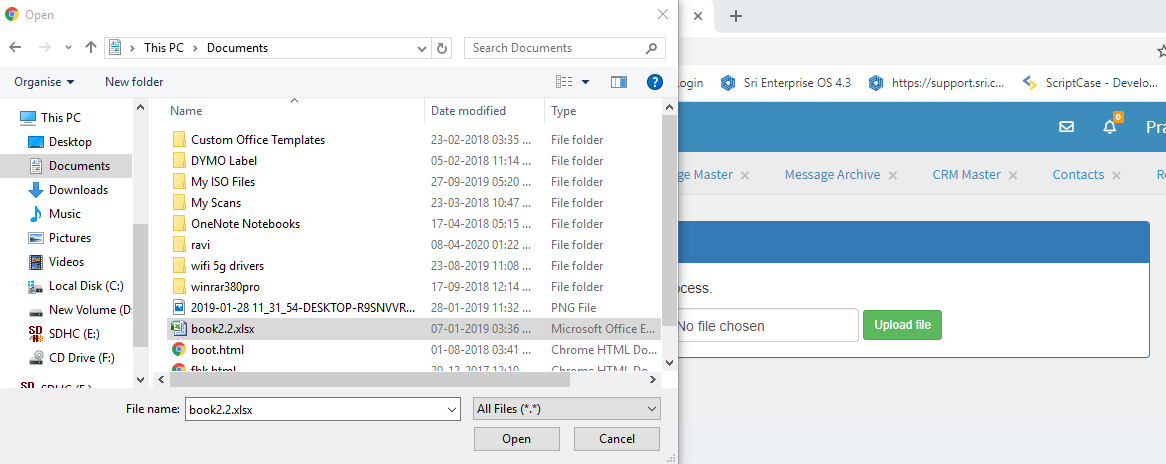Open Desktop in navigation pane
This screenshot has height=464, width=1166.
59,141
